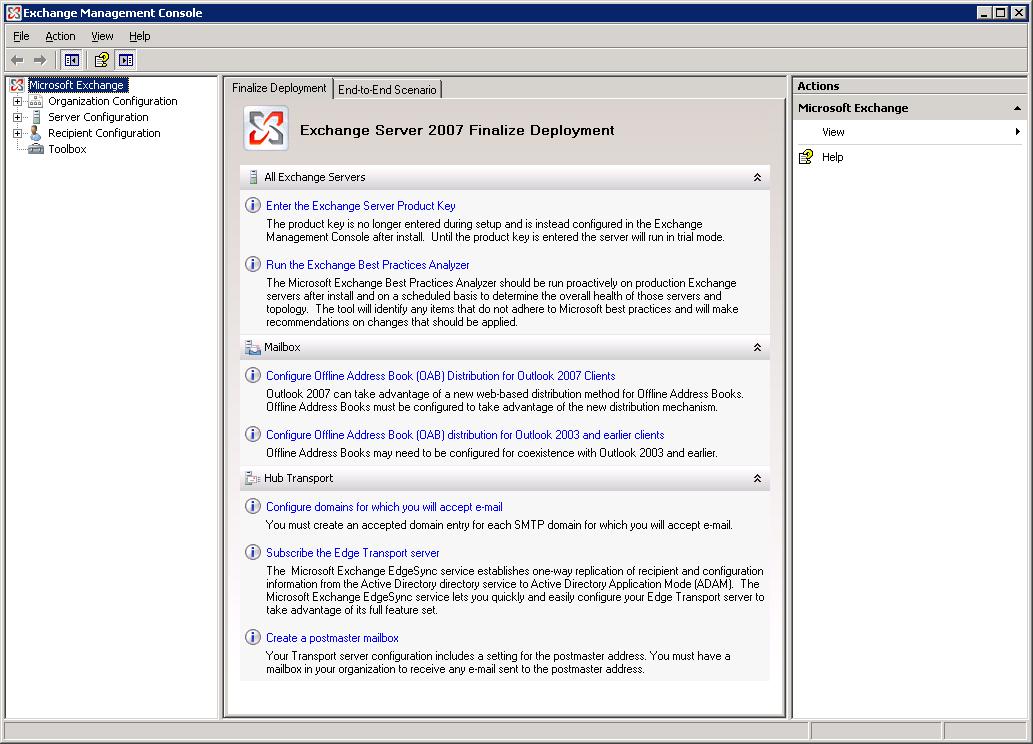Screen dimensions: 1033x744
Task: Select Server Configuration tree label
Action: (98, 117)
